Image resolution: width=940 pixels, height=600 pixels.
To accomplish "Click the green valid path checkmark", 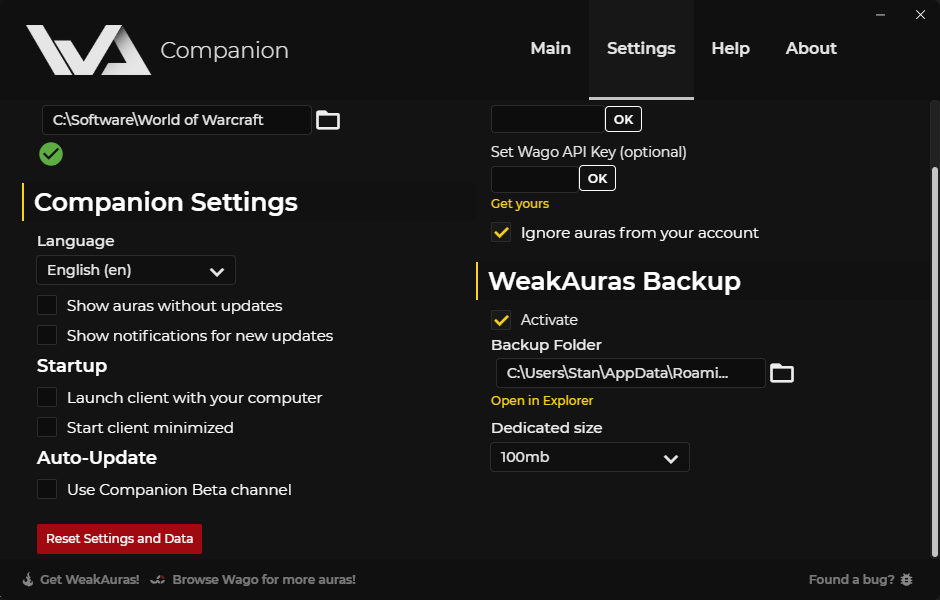I will [x=51, y=154].
